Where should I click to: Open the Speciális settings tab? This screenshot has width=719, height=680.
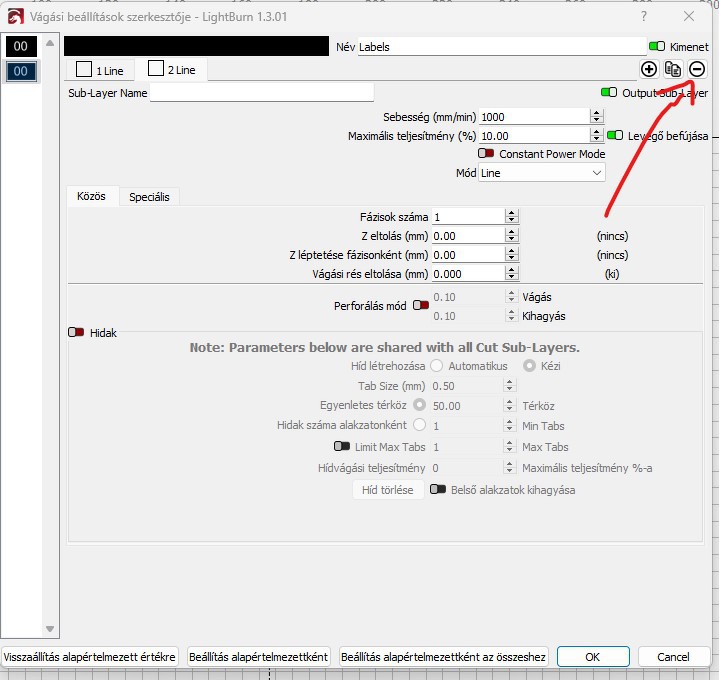click(149, 197)
